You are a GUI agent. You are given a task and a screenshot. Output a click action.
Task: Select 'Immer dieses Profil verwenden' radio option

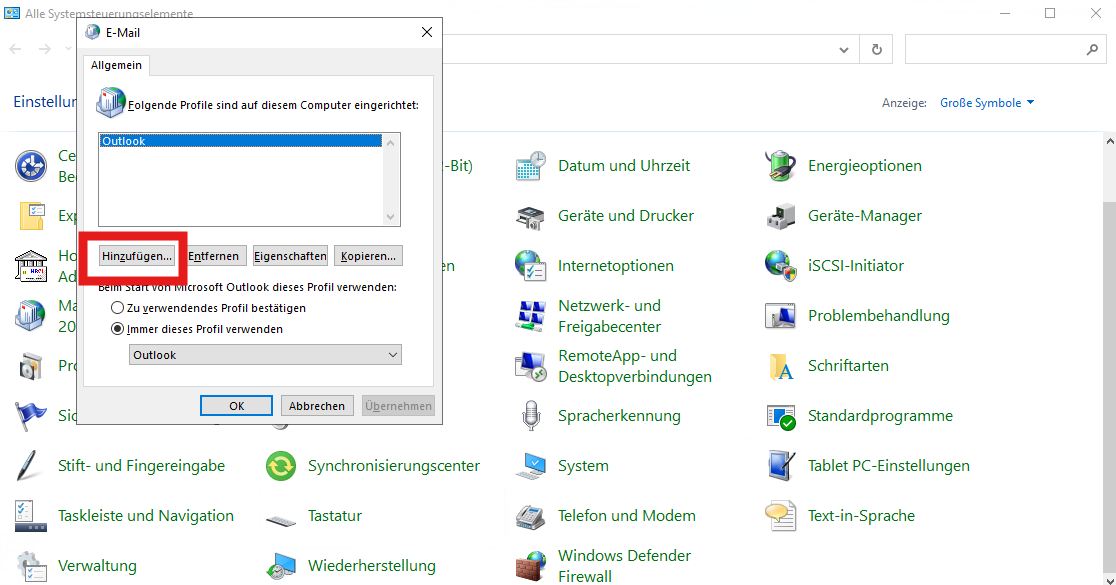click(x=117, y=329)
